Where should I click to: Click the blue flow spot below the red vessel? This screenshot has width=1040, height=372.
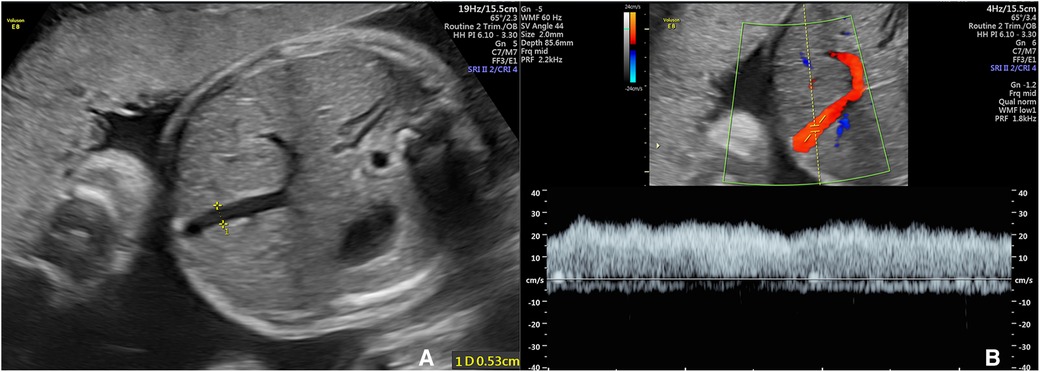pyautogui.click(x=844, y=127)
